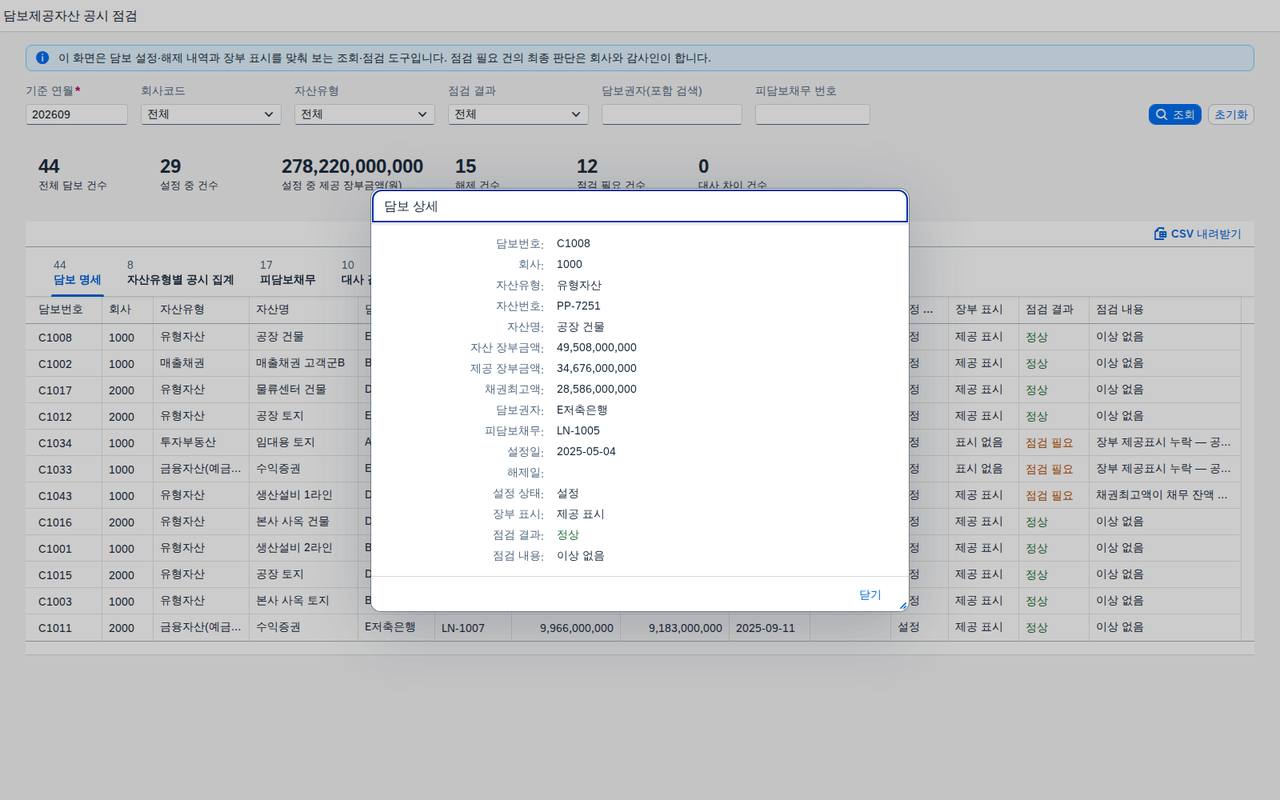Screen dimensions: 1280x800
Task: Click the 기준 연월 input field
Action: coord(77,114)
